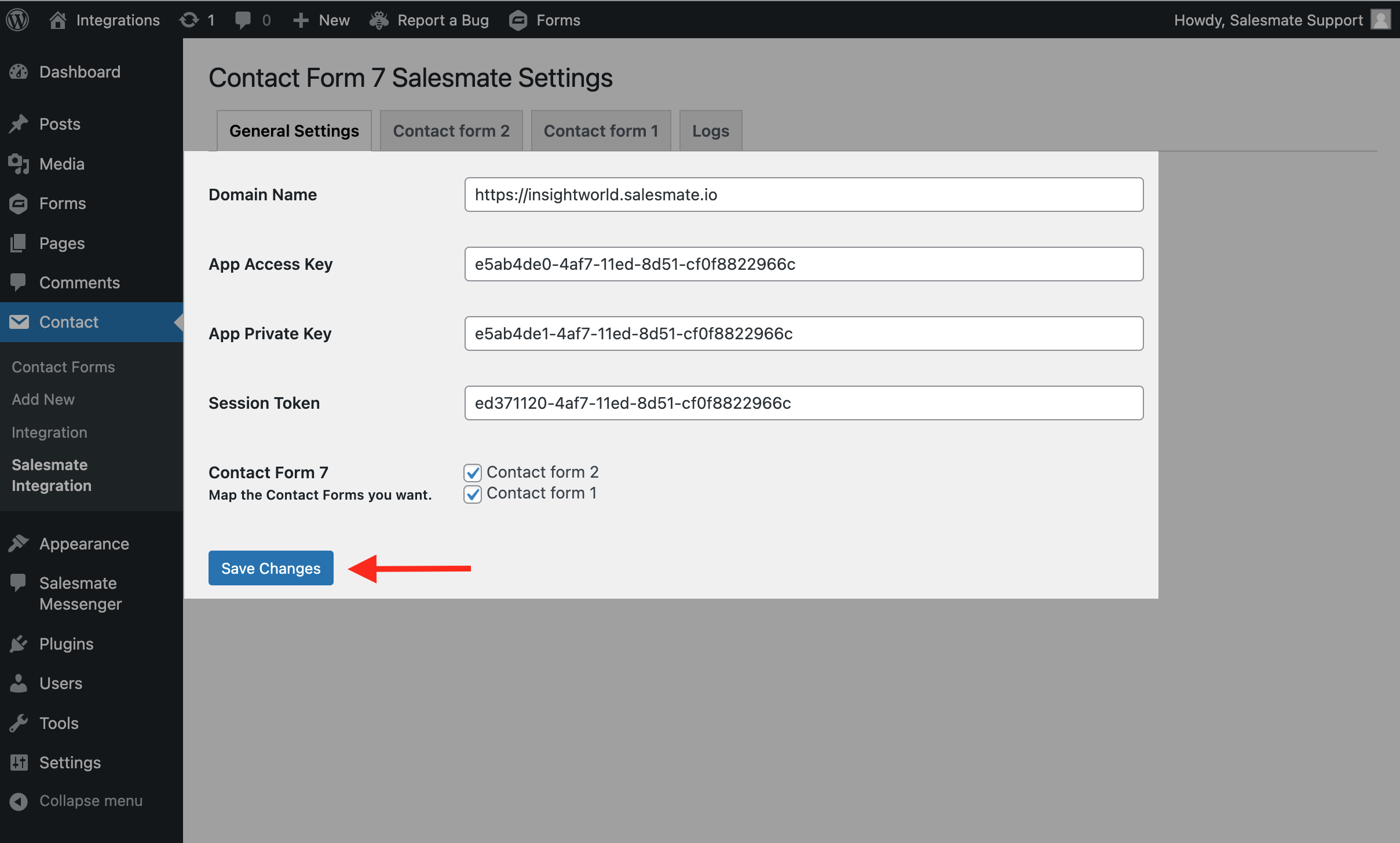
Task: Click the Collapse menu arrow icon
Action: click(19, 801)
